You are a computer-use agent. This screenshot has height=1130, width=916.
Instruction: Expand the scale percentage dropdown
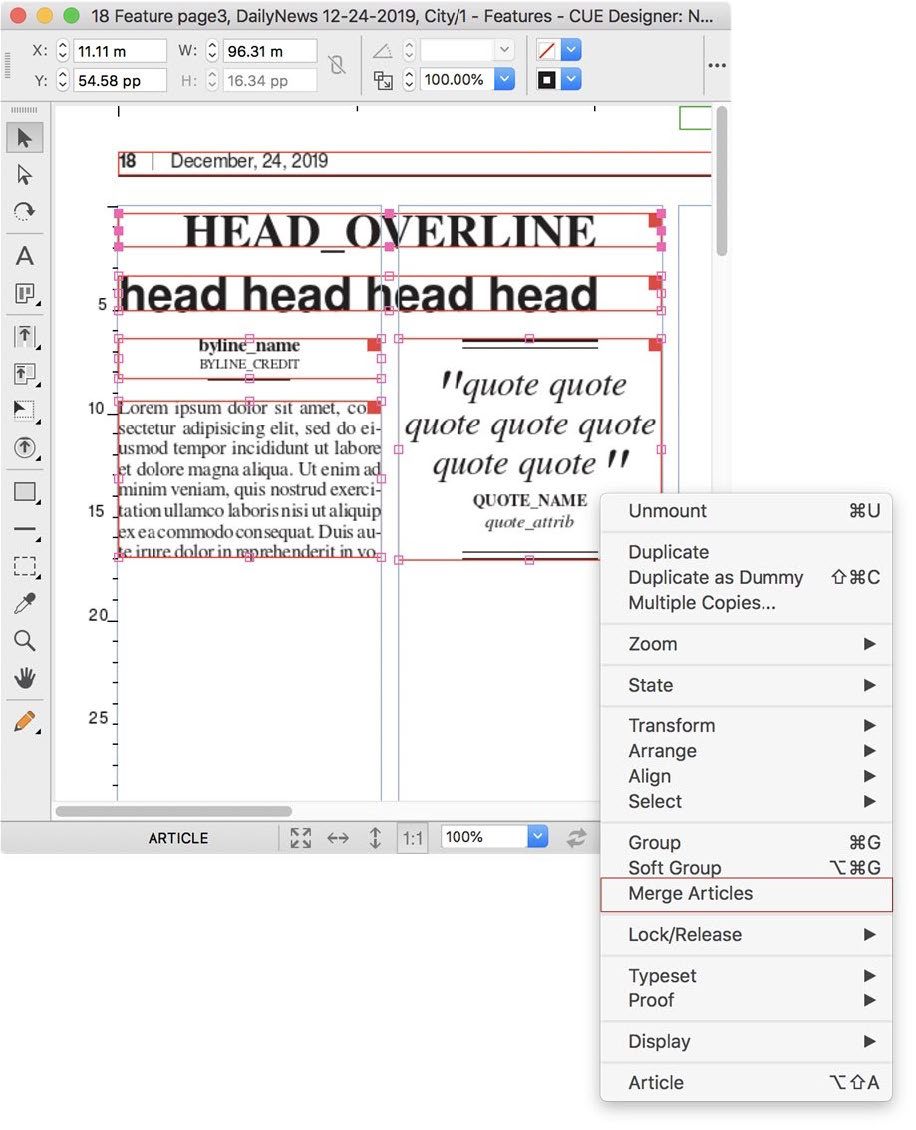click(505, 80)
